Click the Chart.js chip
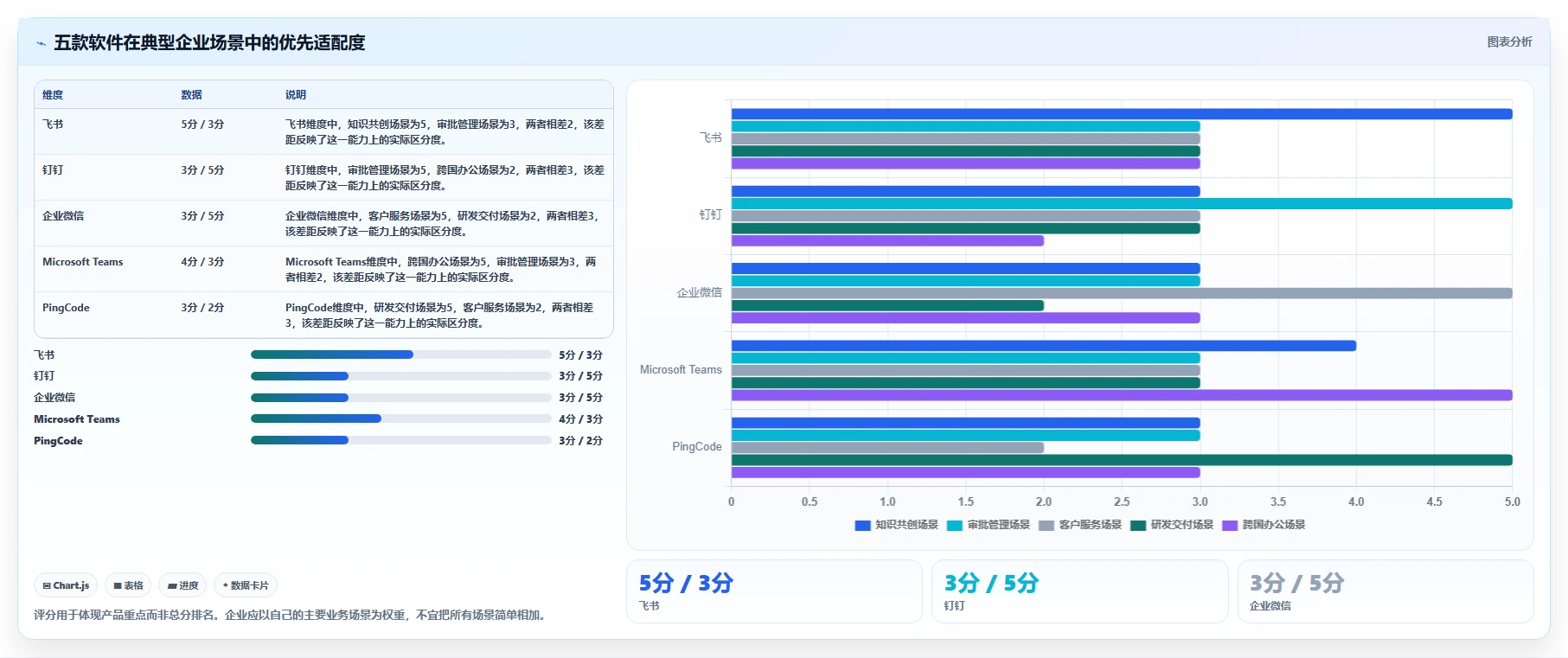Viewport: 1568px width, 658px height. [66, 585]
